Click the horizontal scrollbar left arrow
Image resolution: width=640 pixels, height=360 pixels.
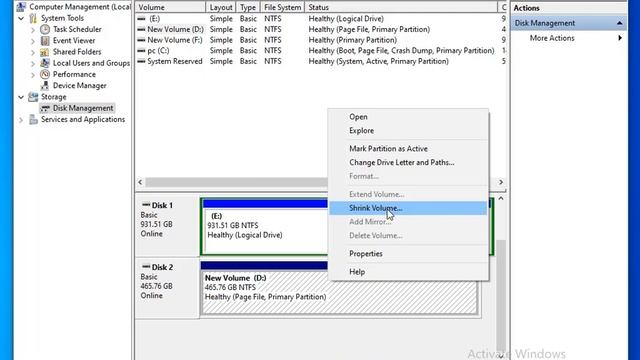[x=140, y=182]
